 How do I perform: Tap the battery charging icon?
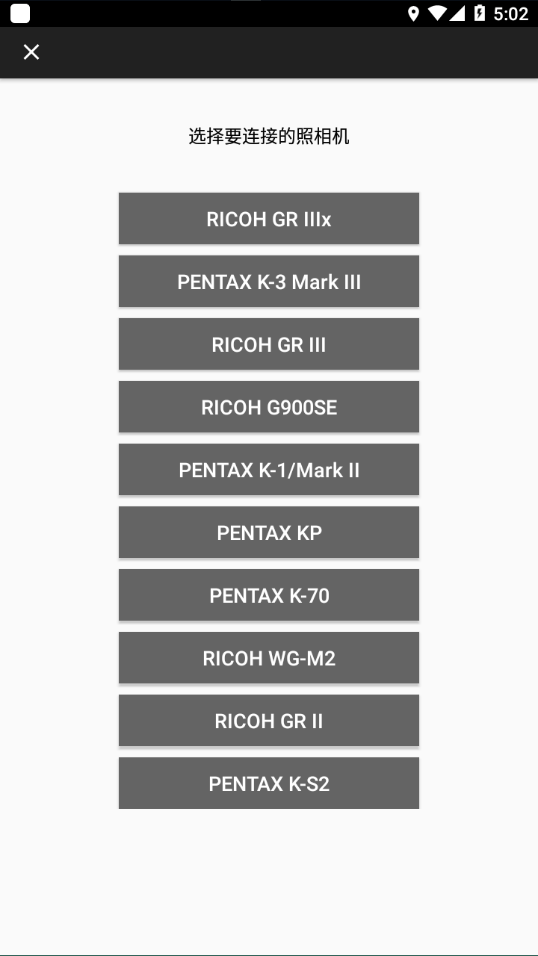pos(479,13)
